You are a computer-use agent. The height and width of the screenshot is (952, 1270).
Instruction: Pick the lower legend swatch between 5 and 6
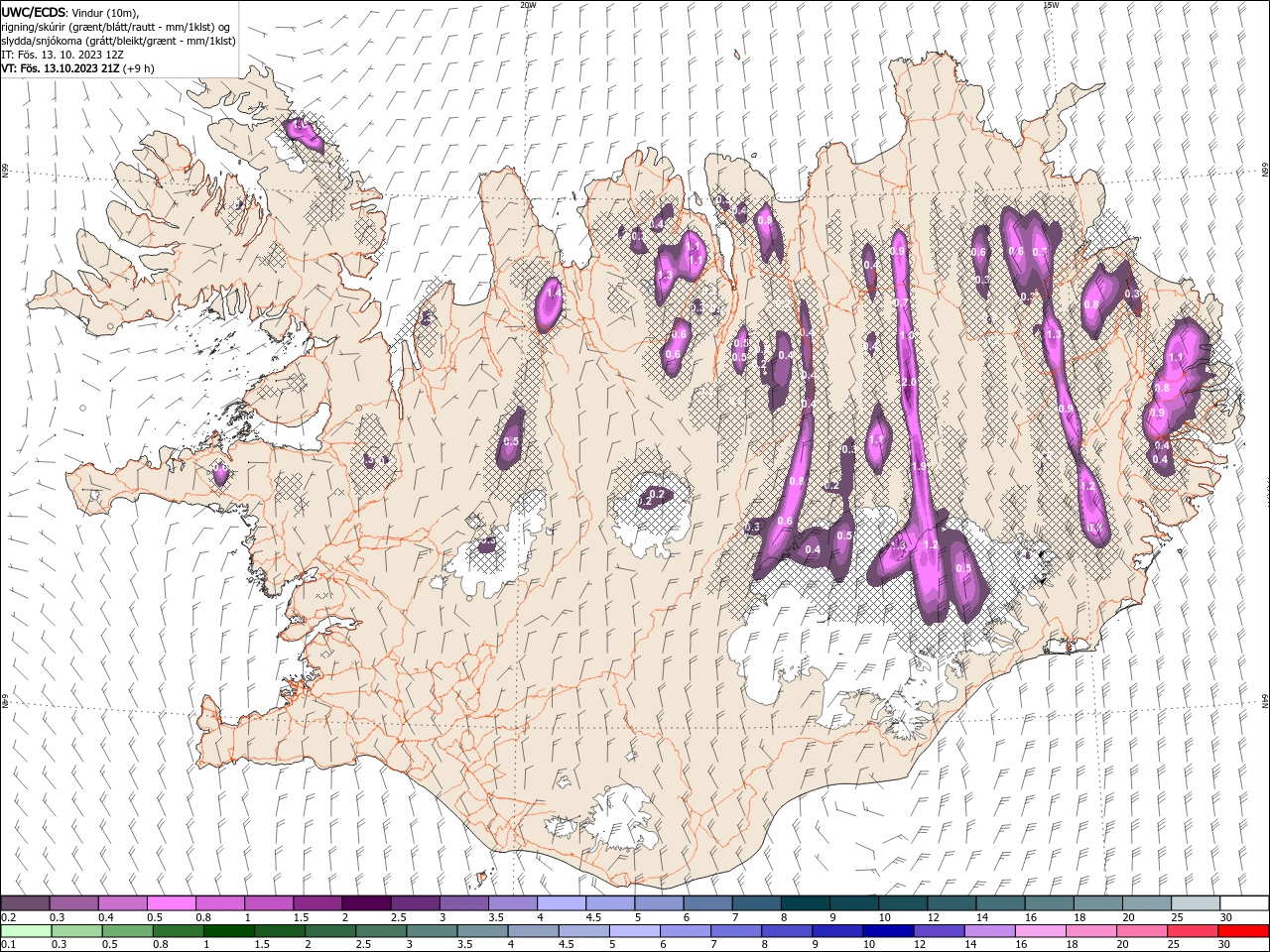click(x=634, y=931)
